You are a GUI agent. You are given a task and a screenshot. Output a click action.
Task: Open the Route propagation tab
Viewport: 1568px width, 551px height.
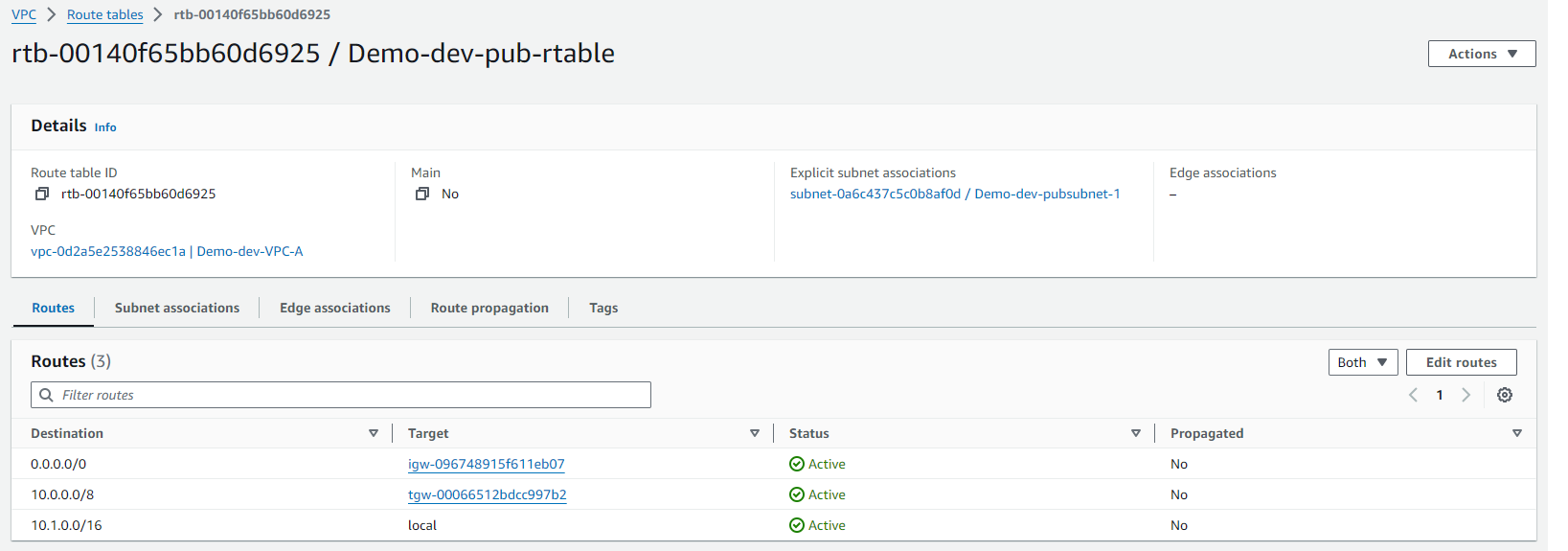(x=489, y=308)
